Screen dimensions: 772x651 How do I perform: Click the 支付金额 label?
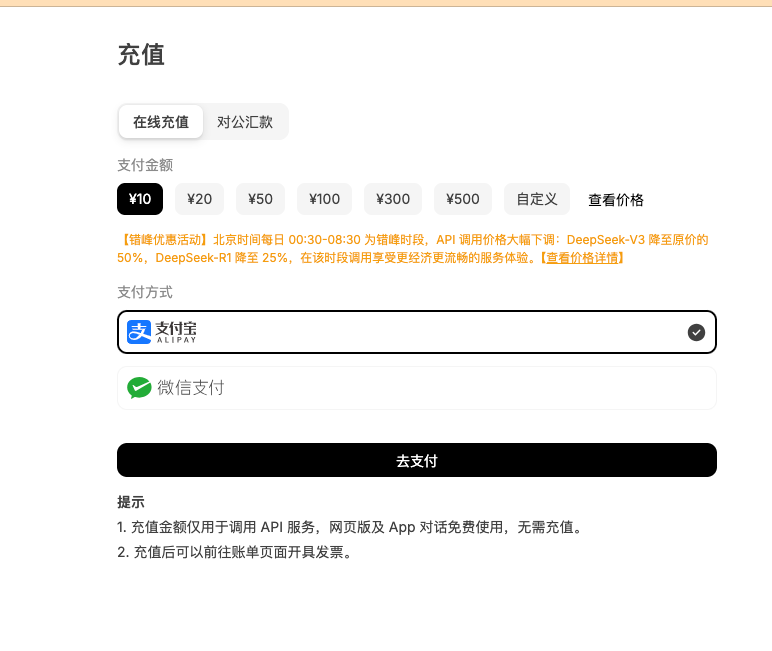coord(145,165)
